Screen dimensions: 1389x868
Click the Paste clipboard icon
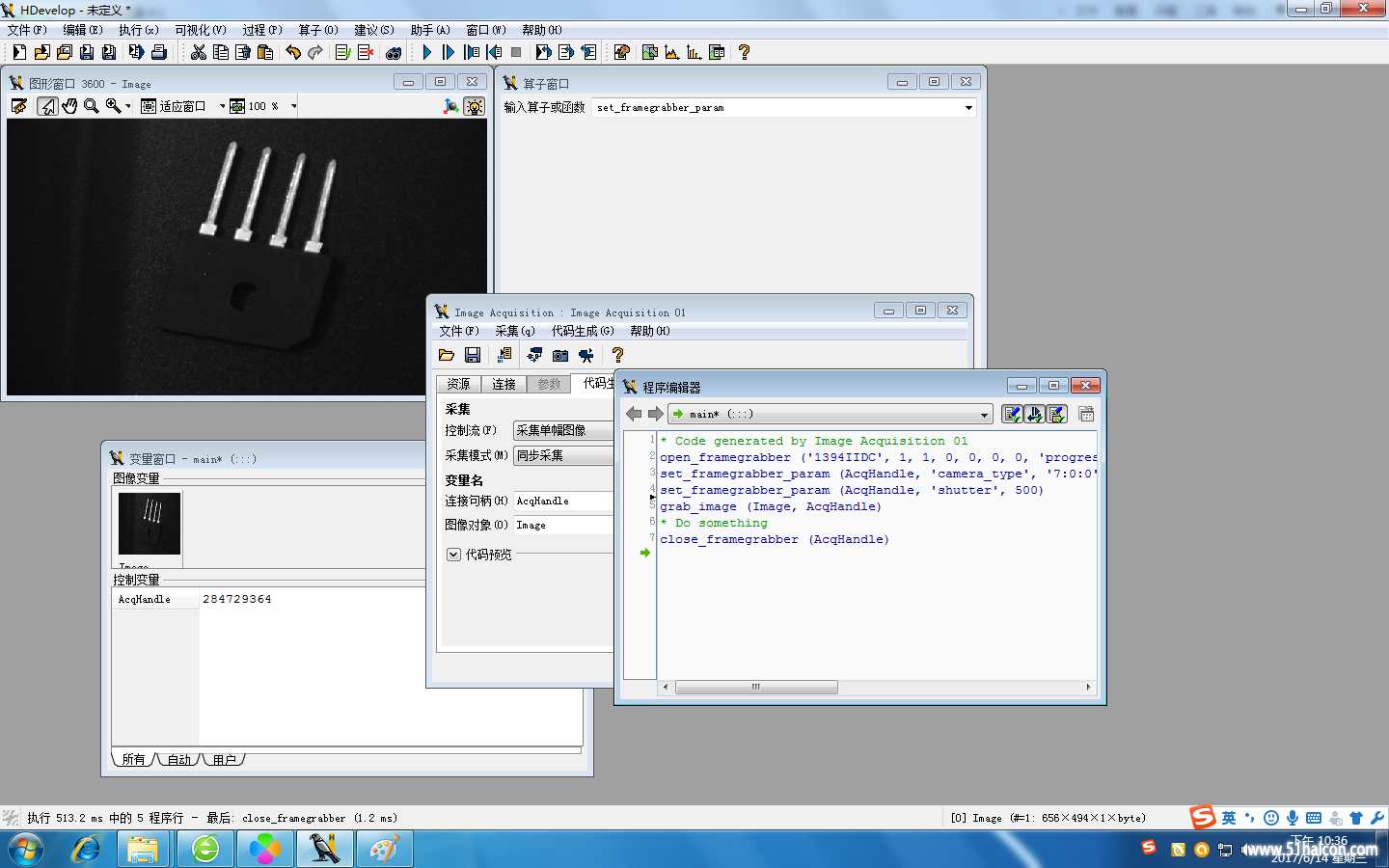(x=265, y=52)
